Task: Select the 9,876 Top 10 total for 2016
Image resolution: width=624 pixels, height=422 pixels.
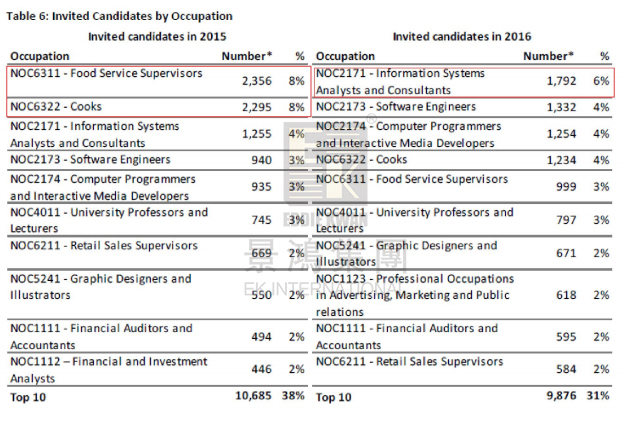Action: pyautogui.click(x=562, y=396)
